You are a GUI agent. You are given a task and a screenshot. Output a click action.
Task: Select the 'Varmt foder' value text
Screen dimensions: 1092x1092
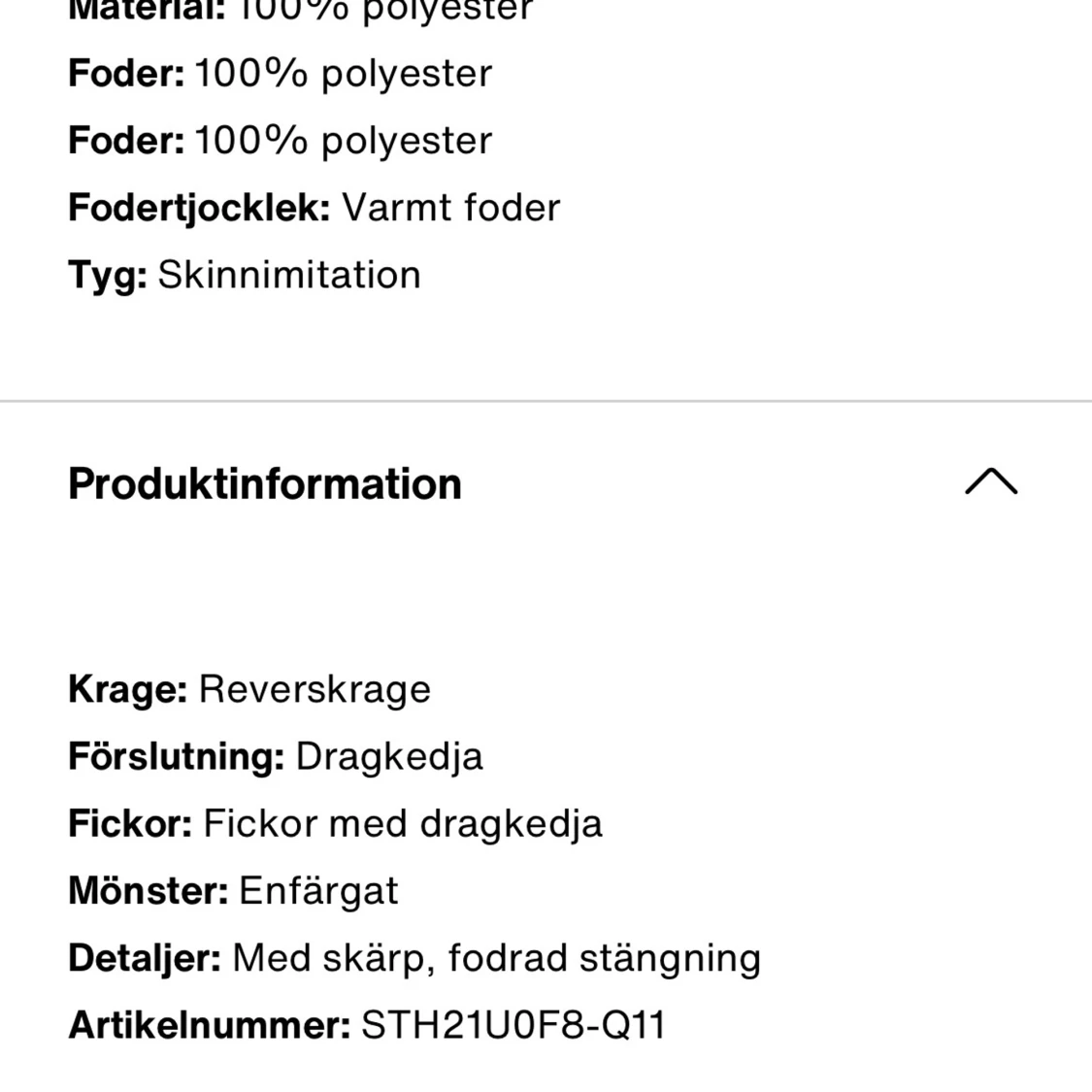451,208
